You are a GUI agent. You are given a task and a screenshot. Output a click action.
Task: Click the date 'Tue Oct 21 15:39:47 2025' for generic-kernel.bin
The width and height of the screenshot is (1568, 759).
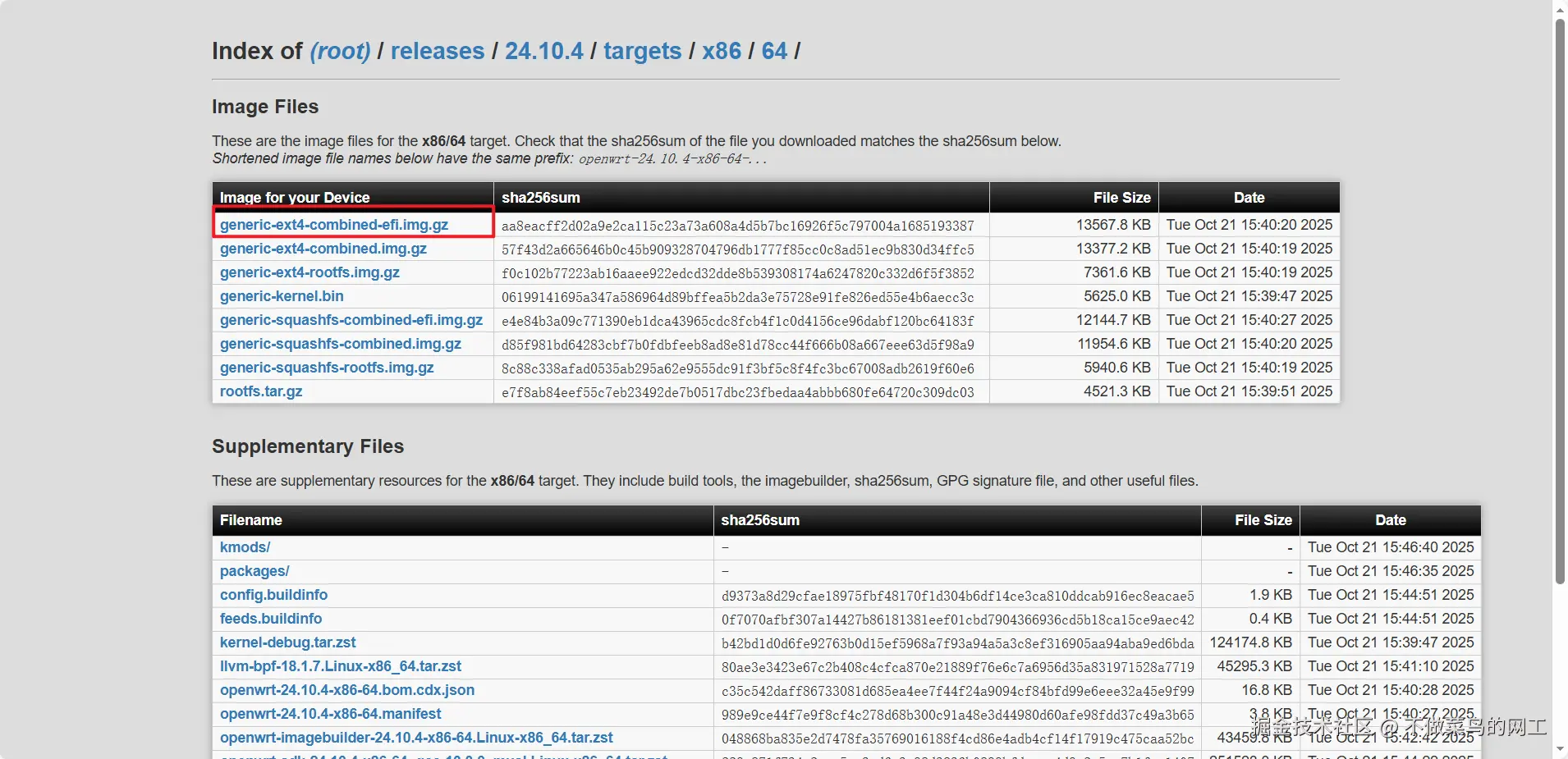pos(1249,296)
